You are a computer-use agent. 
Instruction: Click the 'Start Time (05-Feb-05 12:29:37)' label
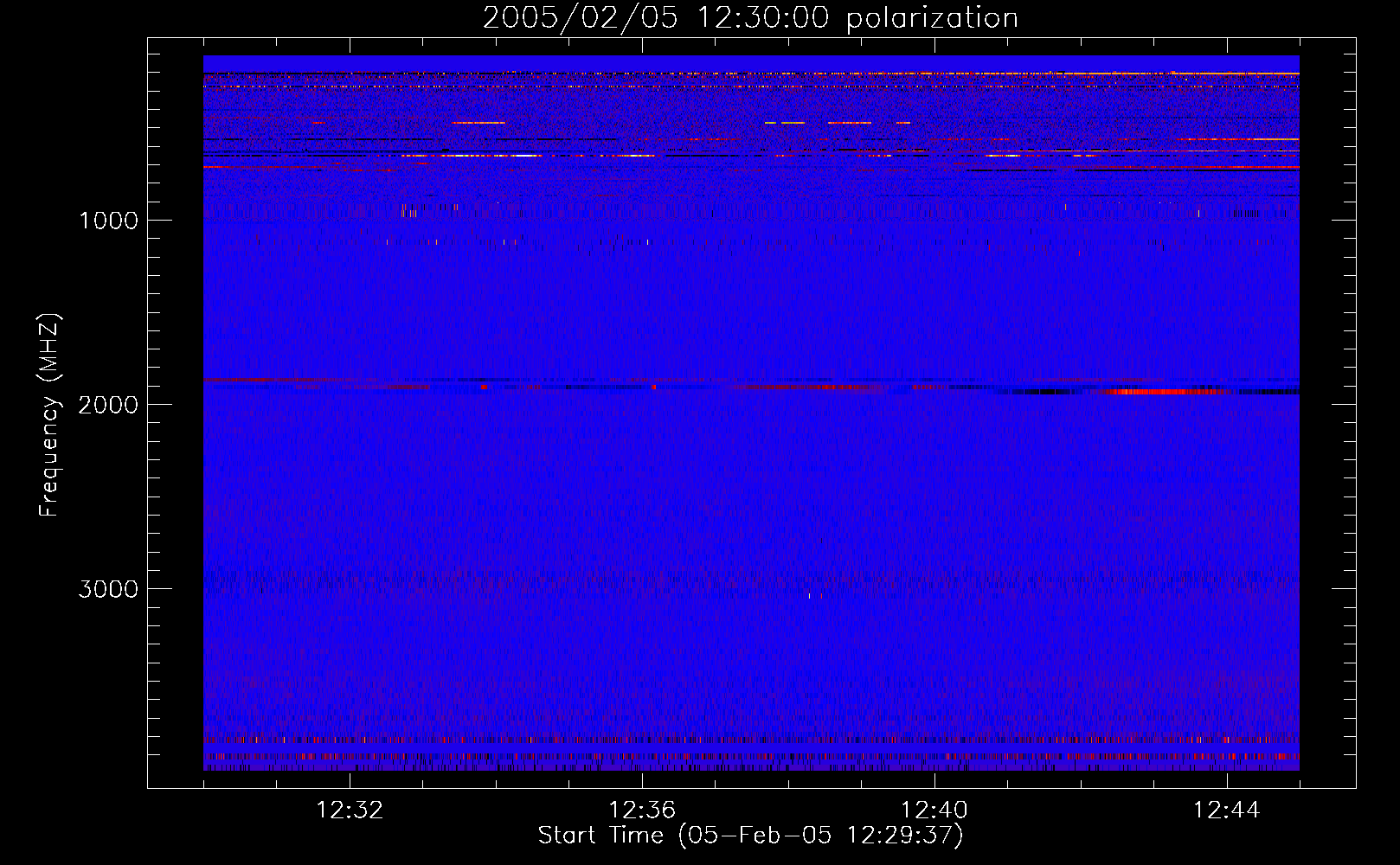point(750,836)
